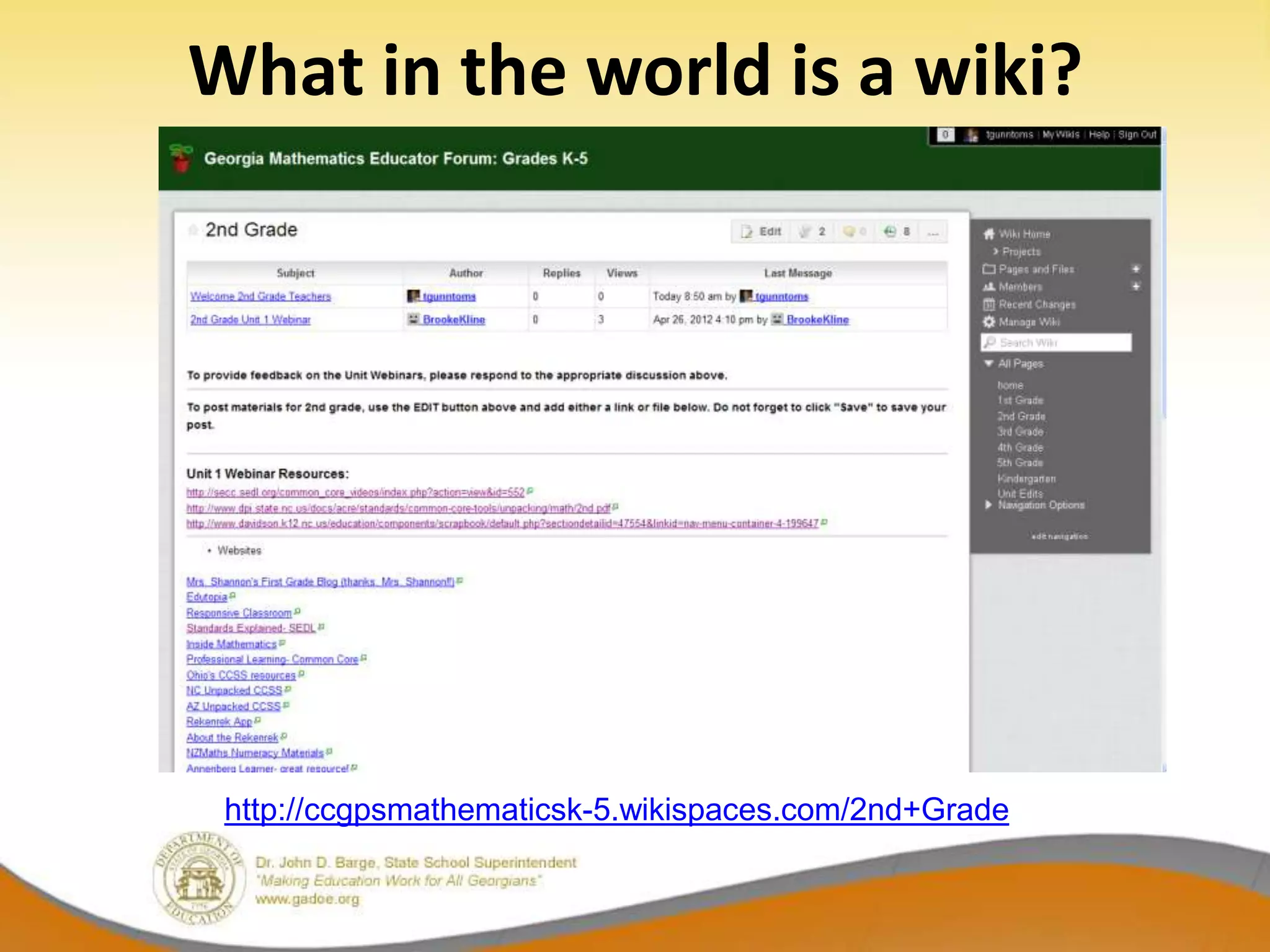Open the page revision history clock icon
This screenshot has width=1270, height=952.
[890, 232]
